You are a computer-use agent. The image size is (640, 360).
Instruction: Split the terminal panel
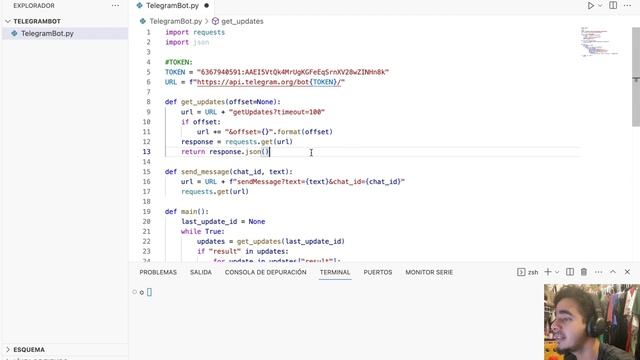pyautogui.click(x=570, y=272)
